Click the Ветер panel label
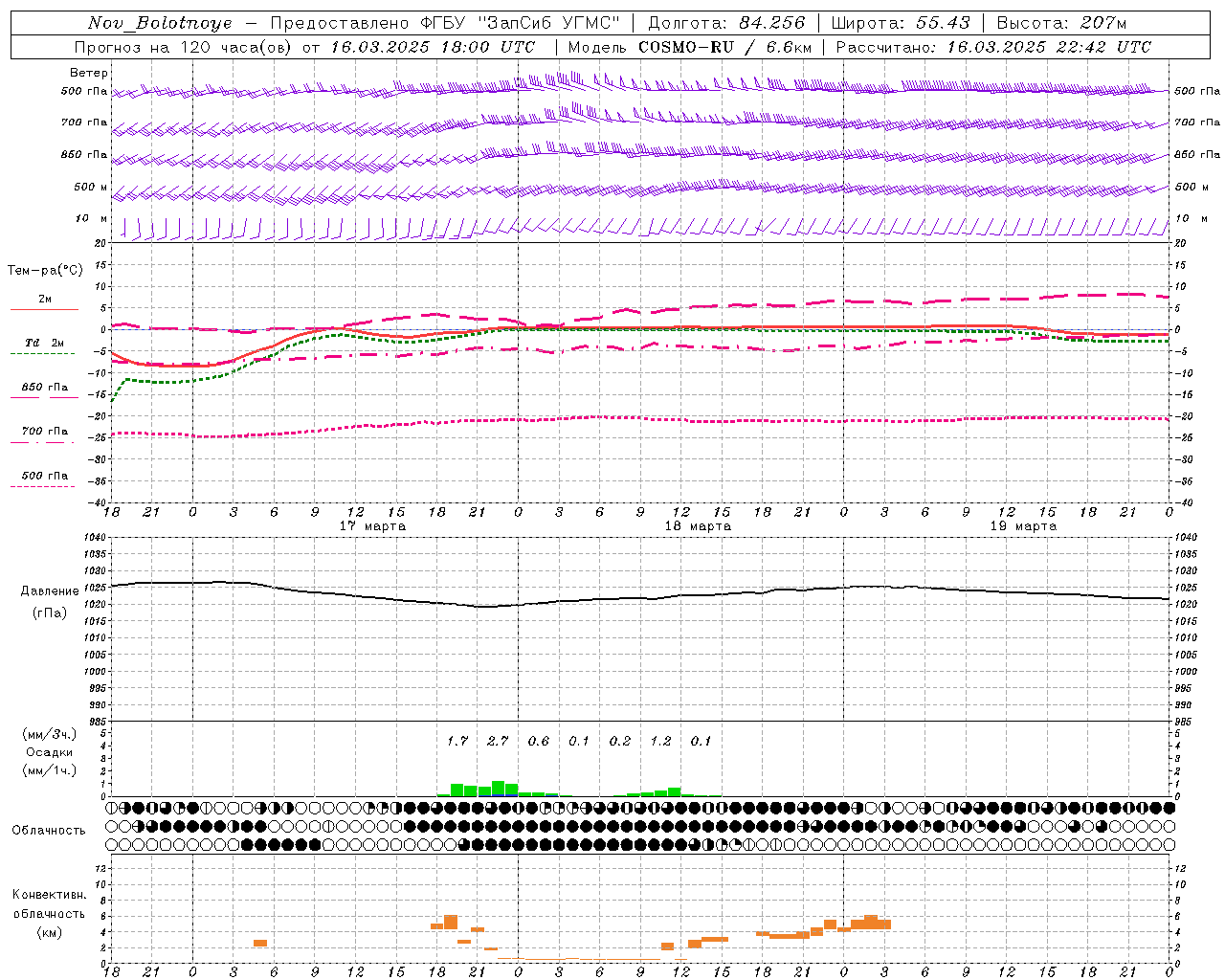This screenshot has height=980, width=1225. 89,73
